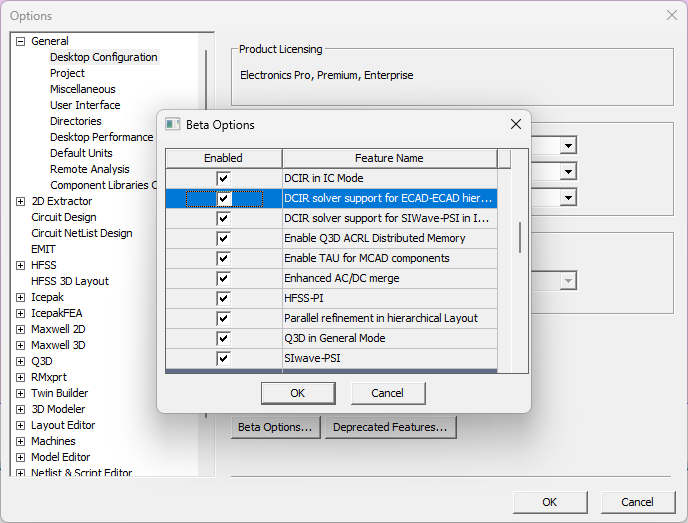Click OK in Beta Options dialog
688x523 pixels.
[298, 393]
